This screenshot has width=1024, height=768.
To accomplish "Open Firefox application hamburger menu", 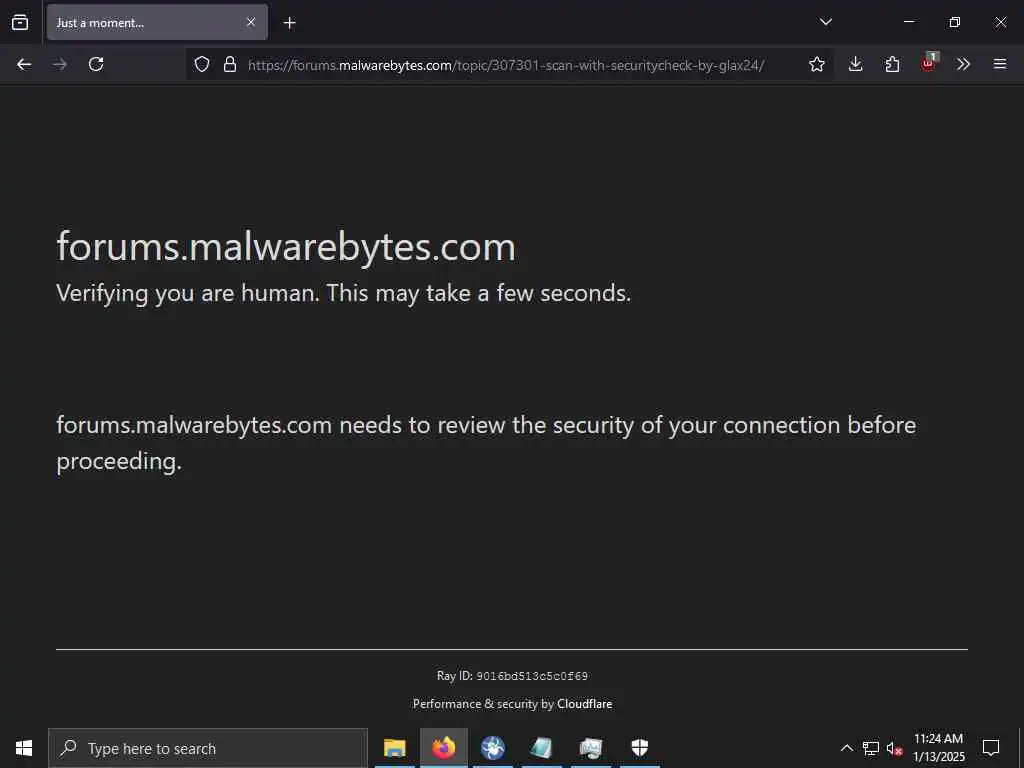I will [1000, 64].
